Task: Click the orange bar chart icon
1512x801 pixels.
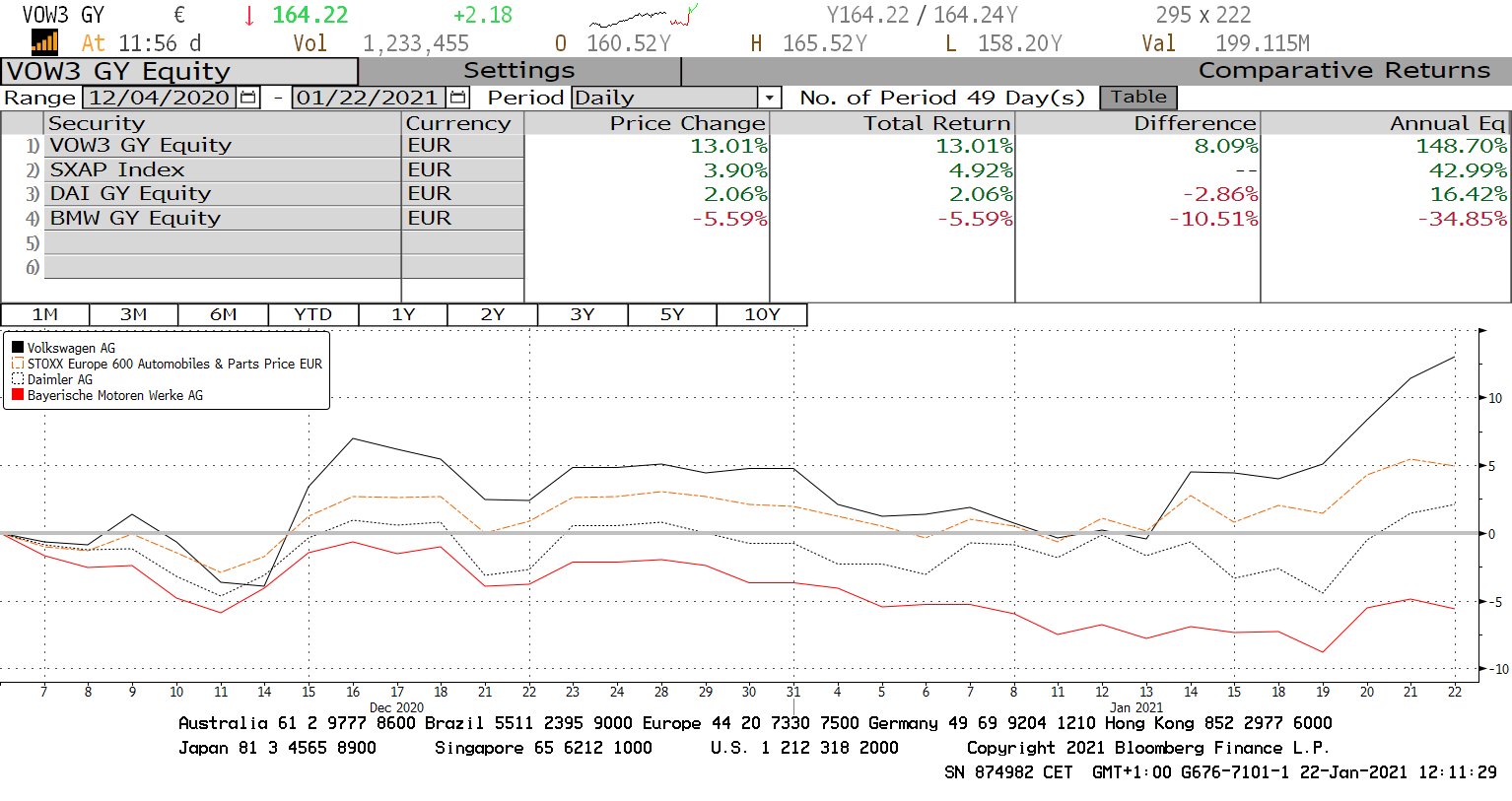Action: tap(44, 41)
